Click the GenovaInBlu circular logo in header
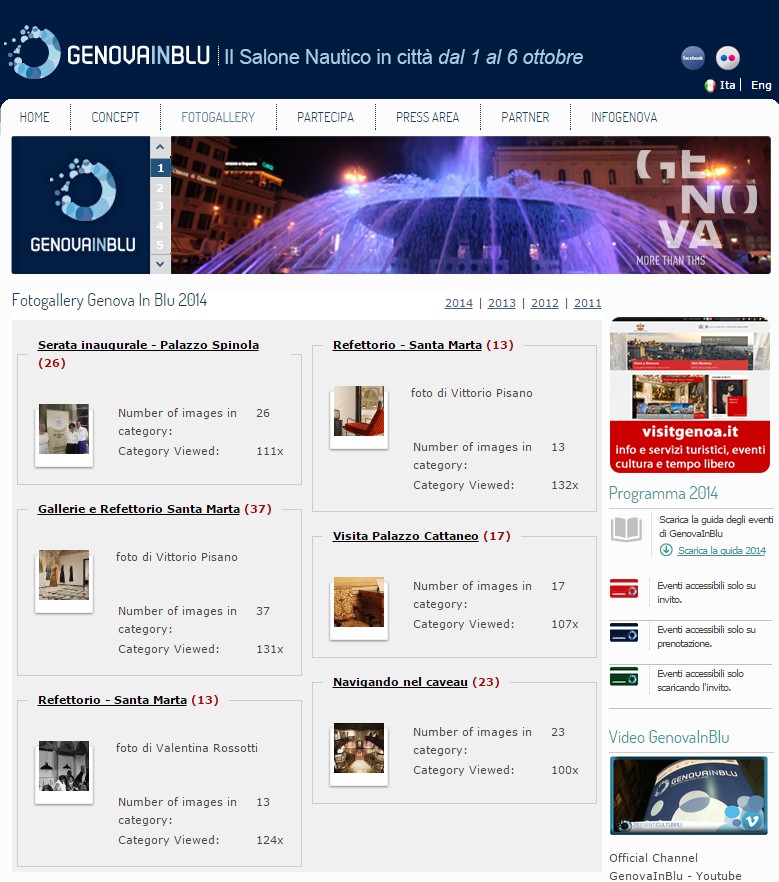Screen dimensions: 779x882 click(x=33, y=52)
